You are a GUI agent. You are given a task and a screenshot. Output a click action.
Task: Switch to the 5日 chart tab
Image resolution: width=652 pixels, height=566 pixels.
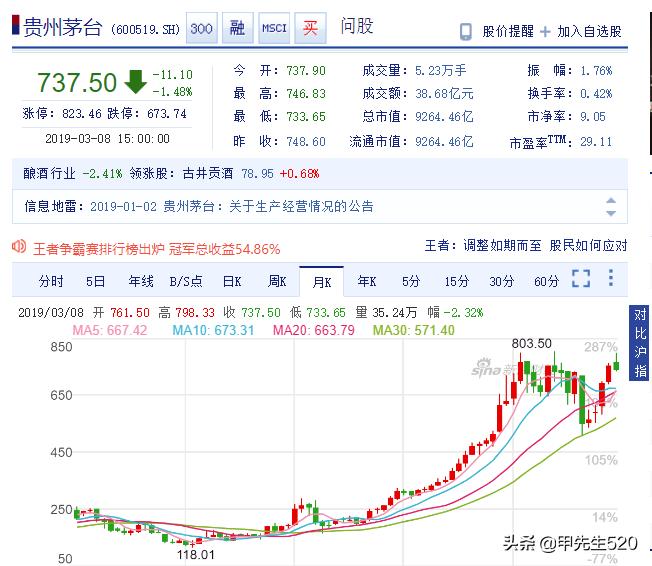(95, 282)
